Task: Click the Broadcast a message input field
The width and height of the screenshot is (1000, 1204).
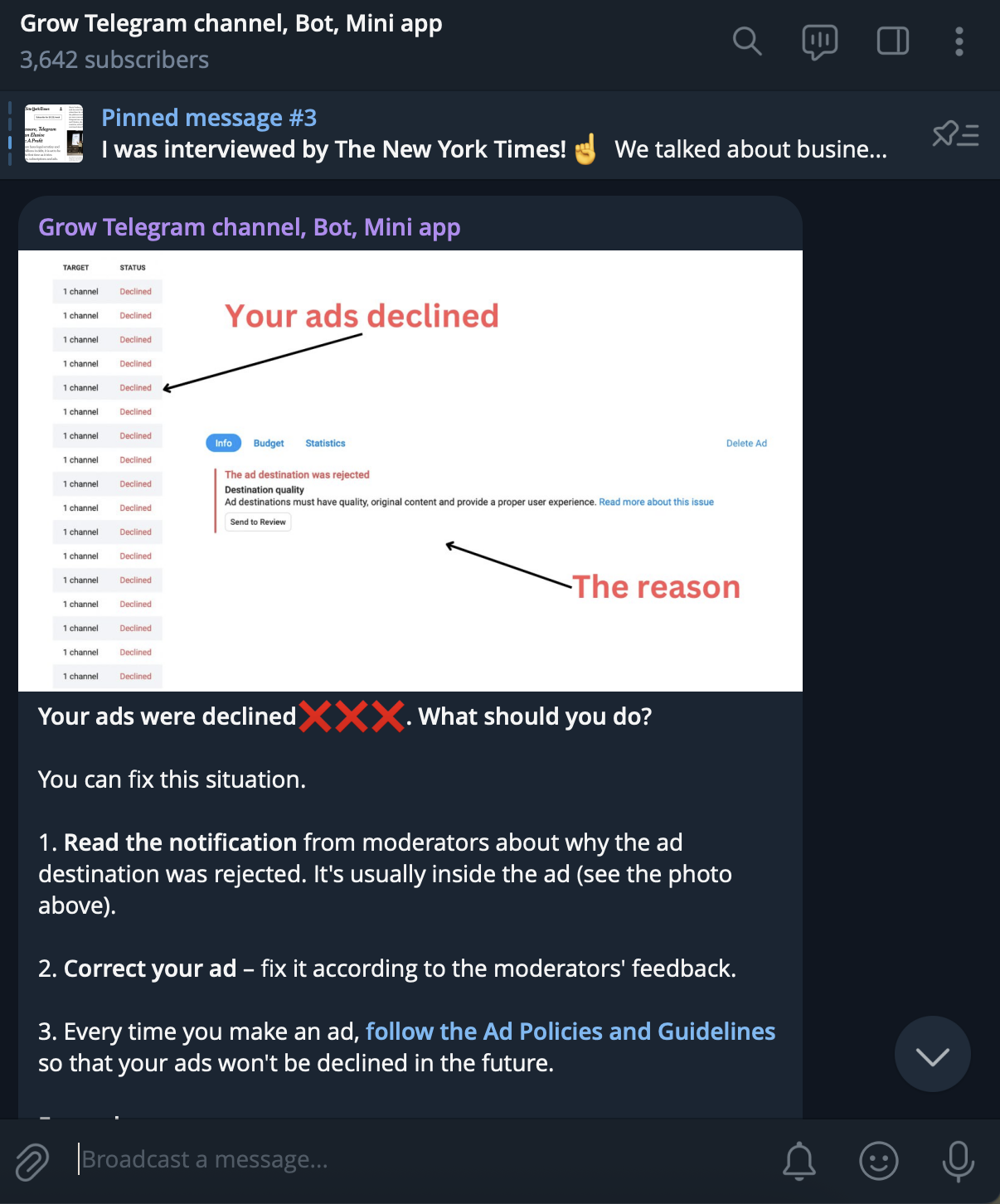Action: [x=415, y=1159]
